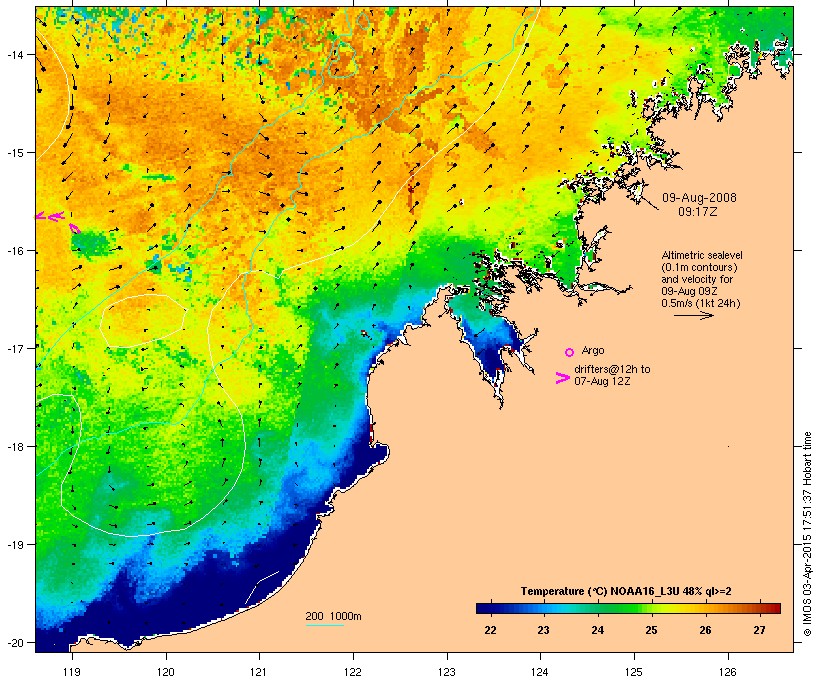
Task: Click the "drifters@12h to" legend text
Action: coord(612,369)
